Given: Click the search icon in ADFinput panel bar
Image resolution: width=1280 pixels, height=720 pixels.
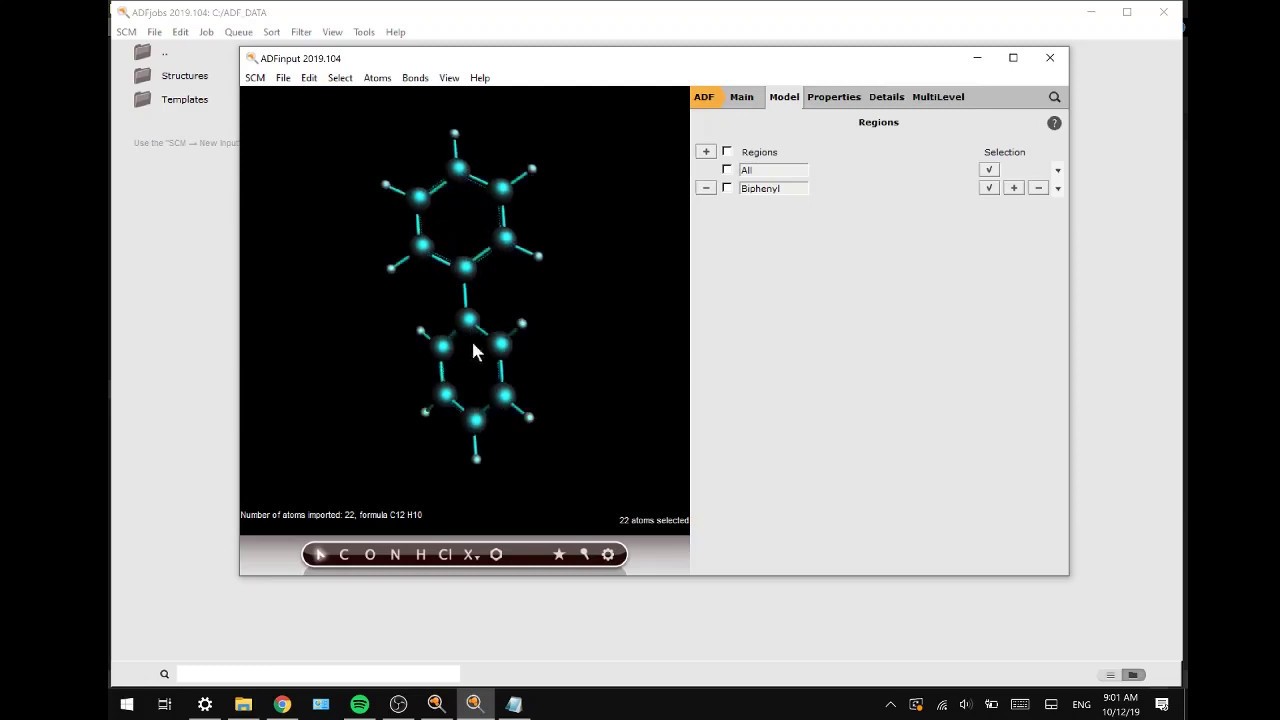Looking at the screenshot, I should point(1054,97).
